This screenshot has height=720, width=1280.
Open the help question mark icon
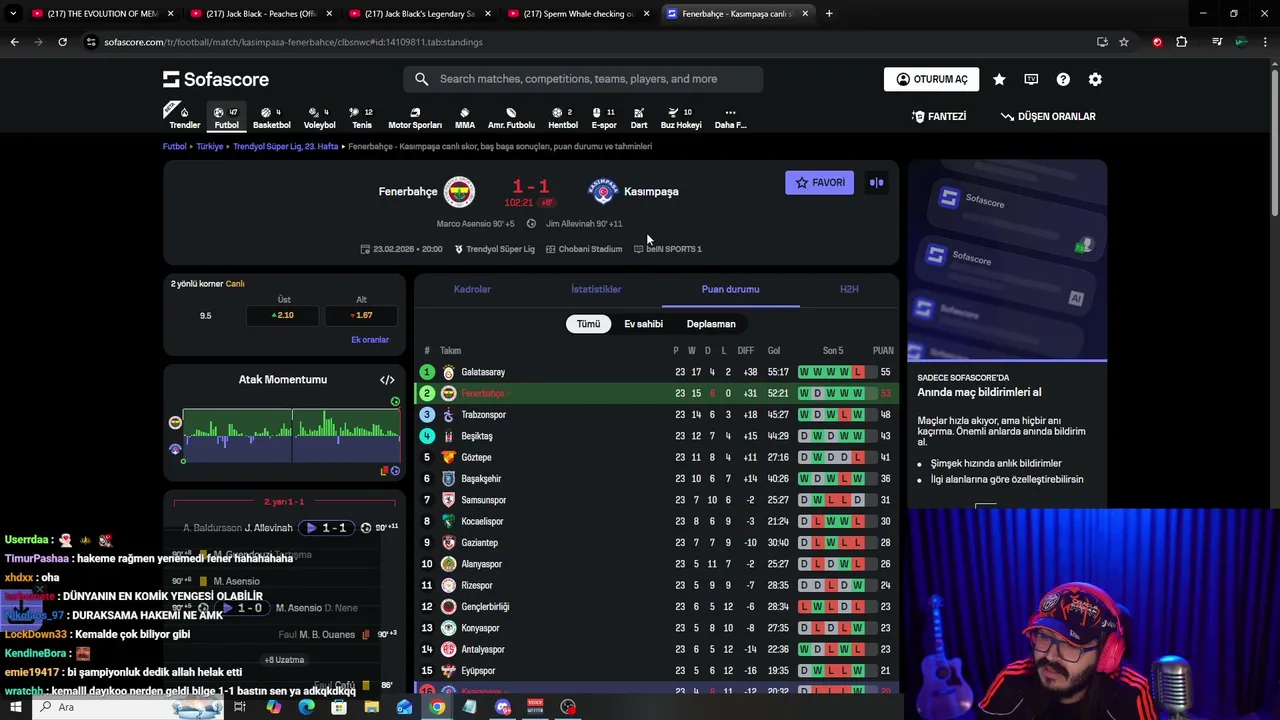(1063, 79)
